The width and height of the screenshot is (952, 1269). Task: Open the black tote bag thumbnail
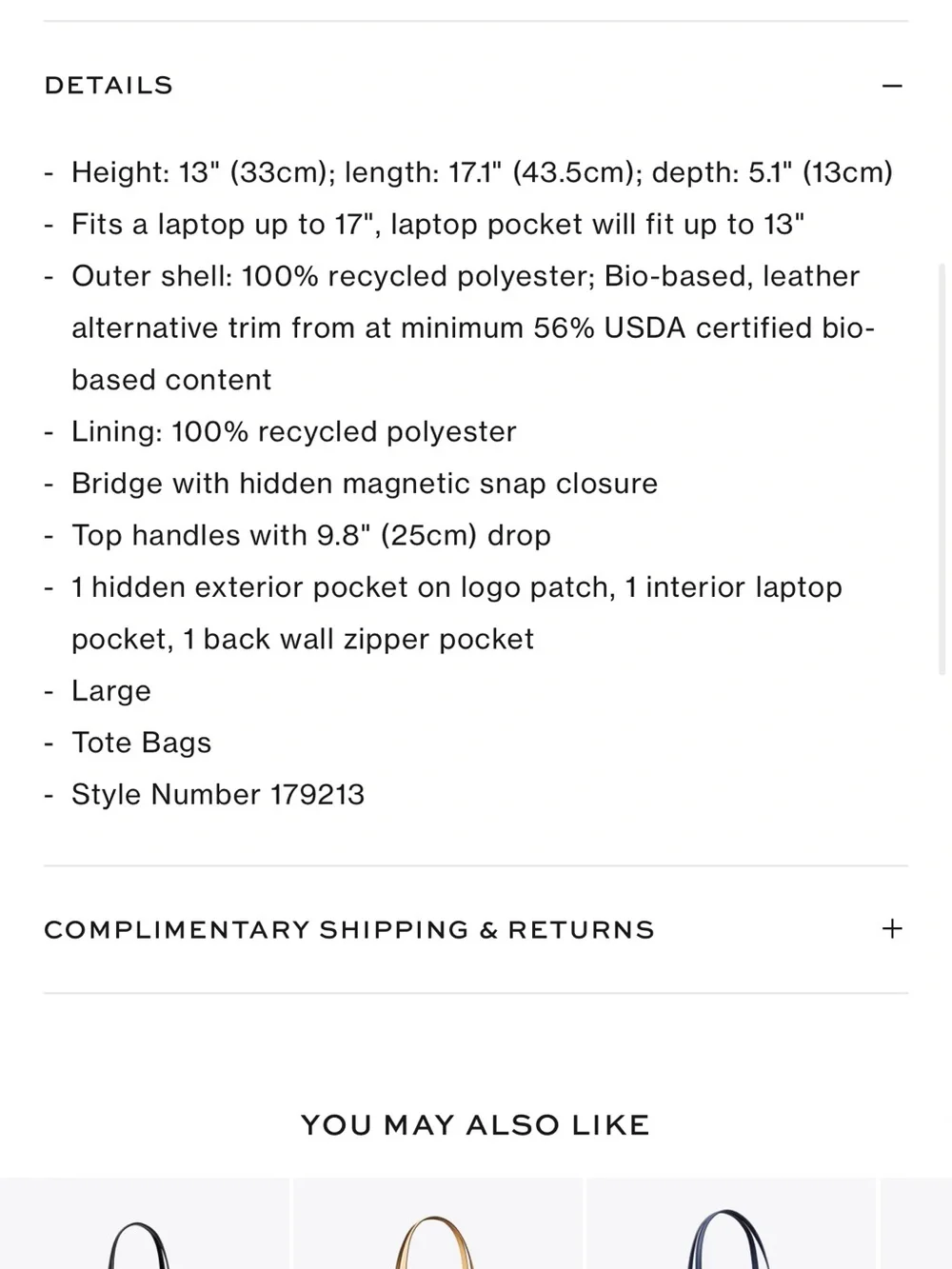tap(145, 1223)
